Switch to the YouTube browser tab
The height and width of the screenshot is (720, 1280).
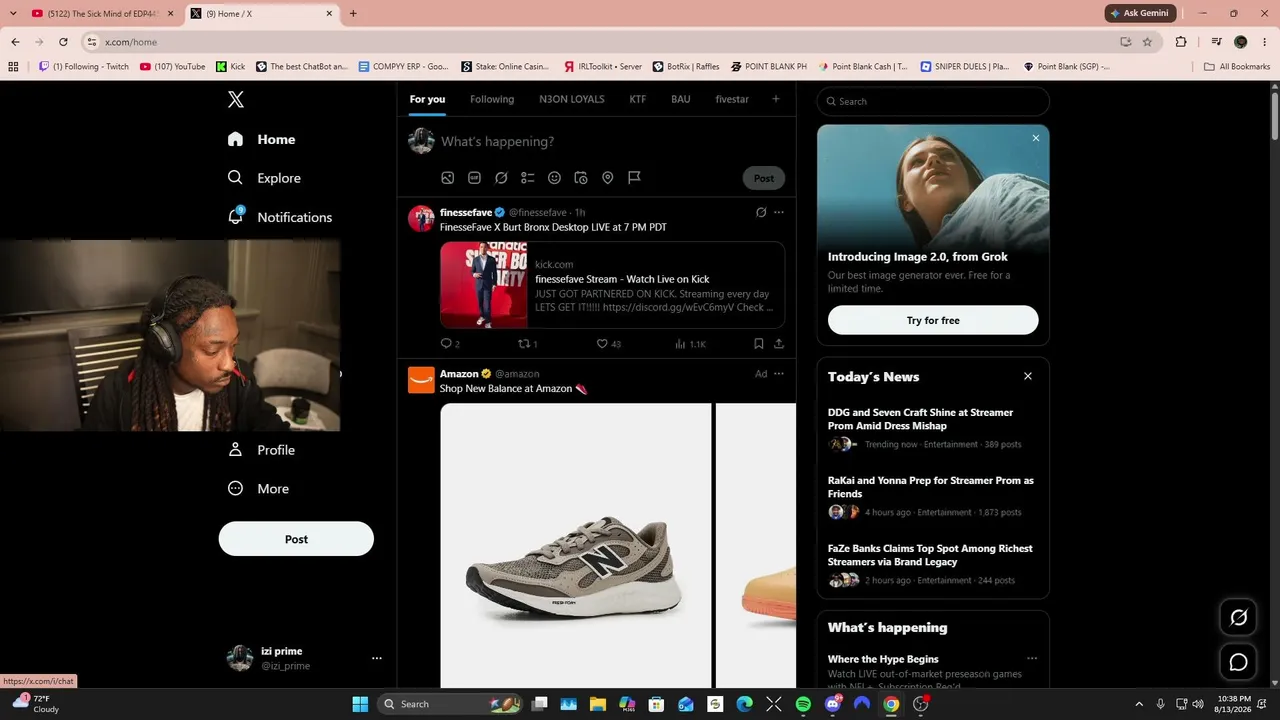[x=100, y=13]
